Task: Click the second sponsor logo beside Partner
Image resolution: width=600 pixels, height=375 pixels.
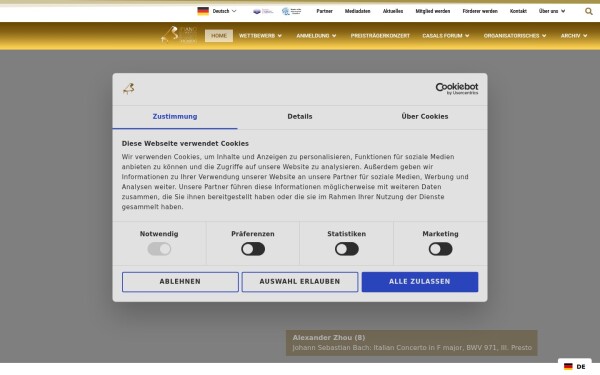Action: tap(291, 11)
